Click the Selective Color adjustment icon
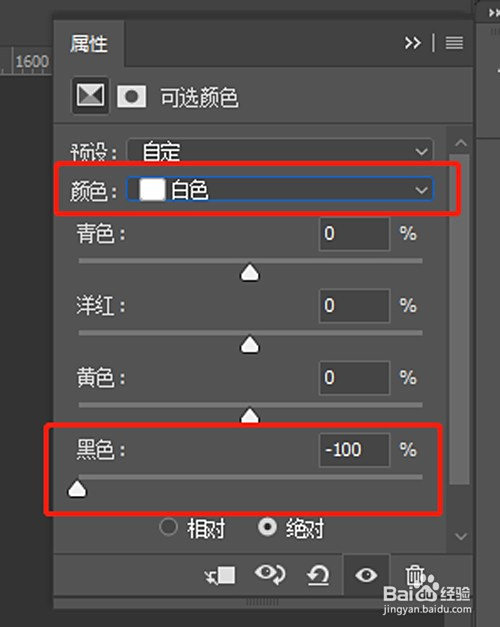 click(90, 96)
